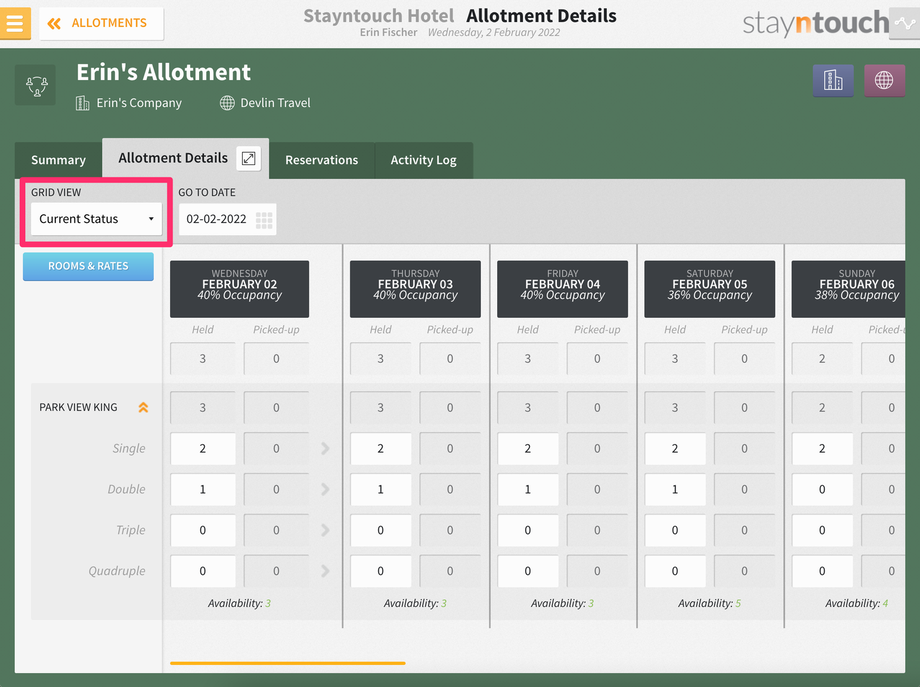Switch to the Reservations tab
The height and width of the screenshot is (687, 920).
322,160
